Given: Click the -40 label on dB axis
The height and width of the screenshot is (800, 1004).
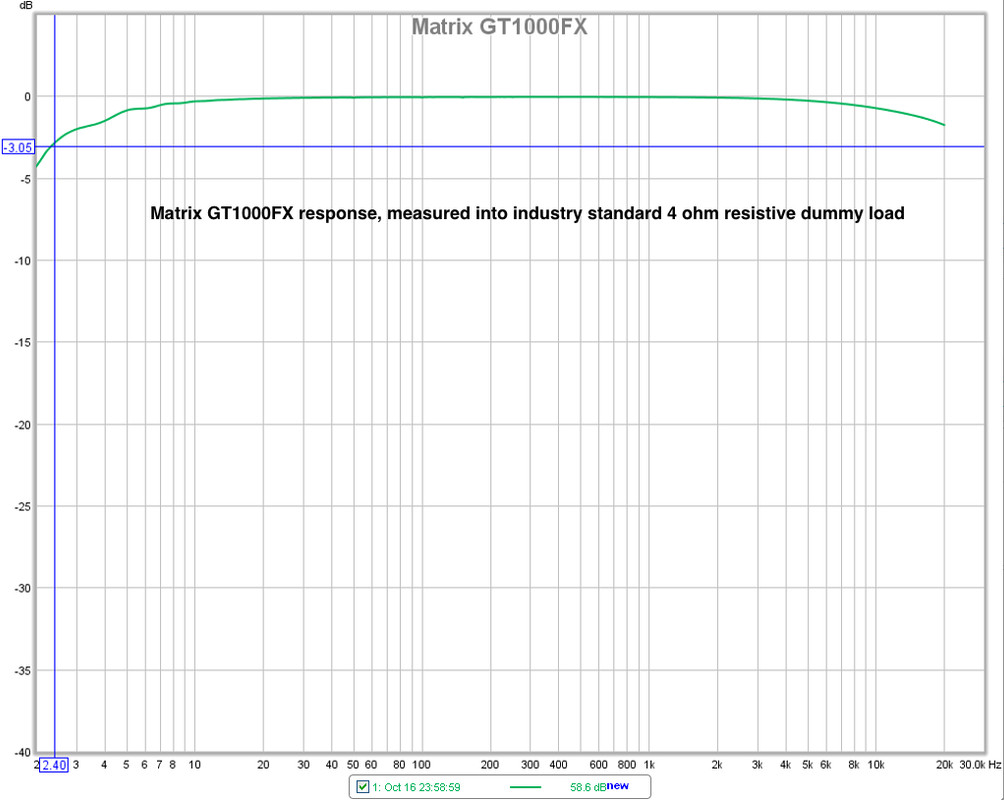Looking at the screenshot, I should (x=22, y=752).
